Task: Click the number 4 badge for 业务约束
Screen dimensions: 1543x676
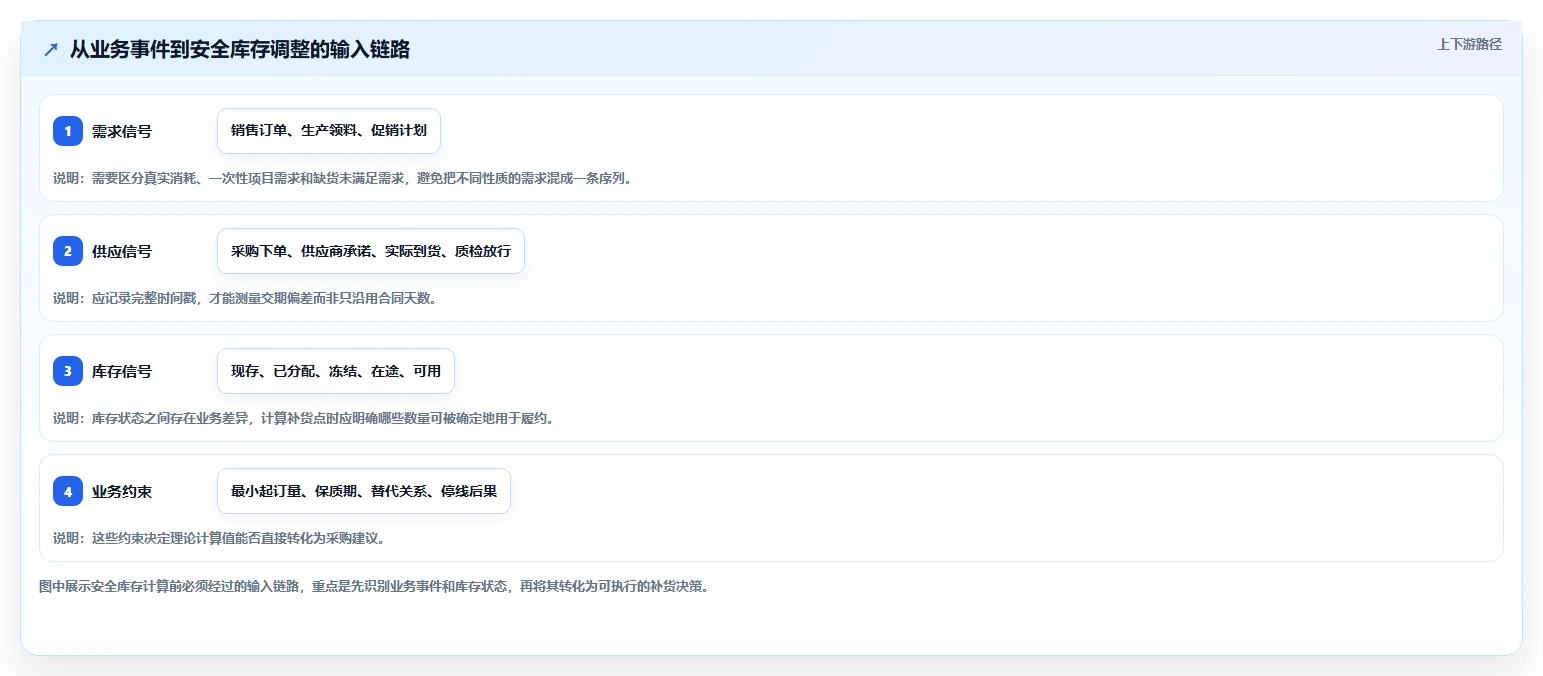Action: (x=68, y=491)
